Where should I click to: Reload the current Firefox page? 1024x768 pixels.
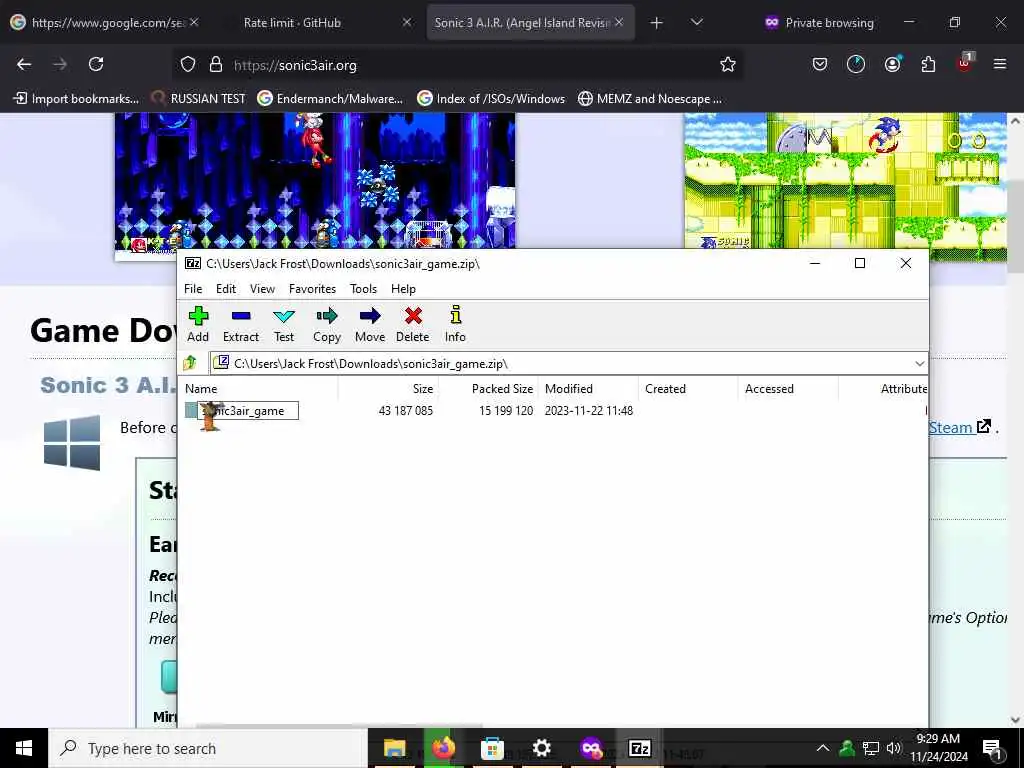click(96, 64)
